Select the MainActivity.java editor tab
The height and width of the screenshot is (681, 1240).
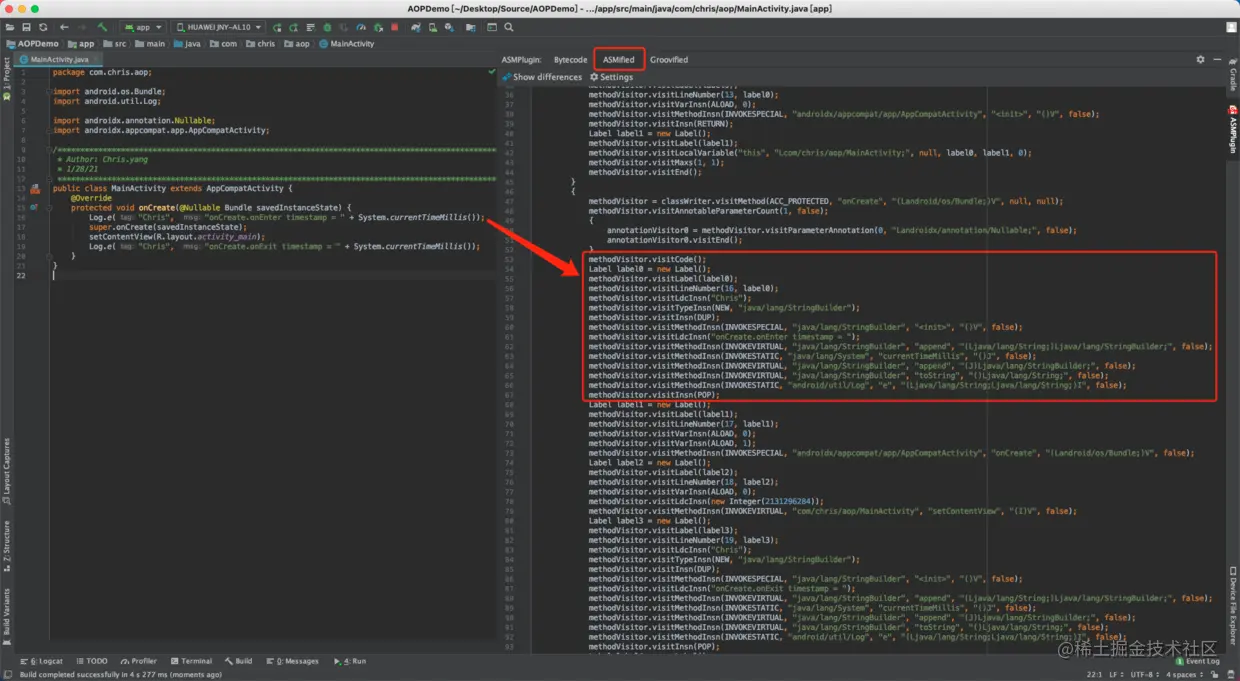tap(56, 60)
